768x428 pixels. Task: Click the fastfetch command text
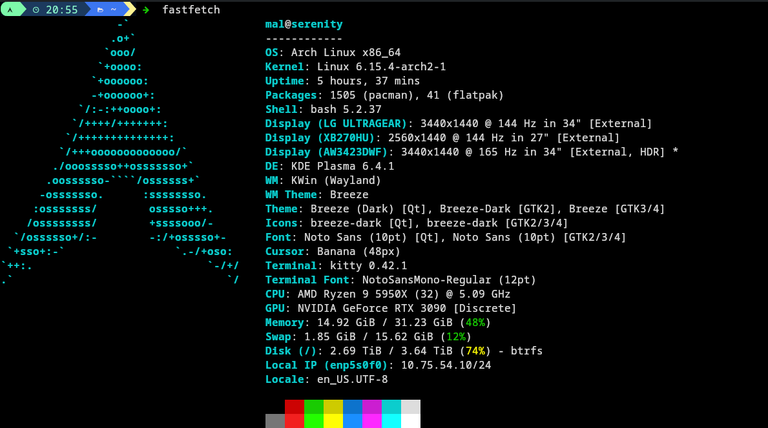point(191,10)
